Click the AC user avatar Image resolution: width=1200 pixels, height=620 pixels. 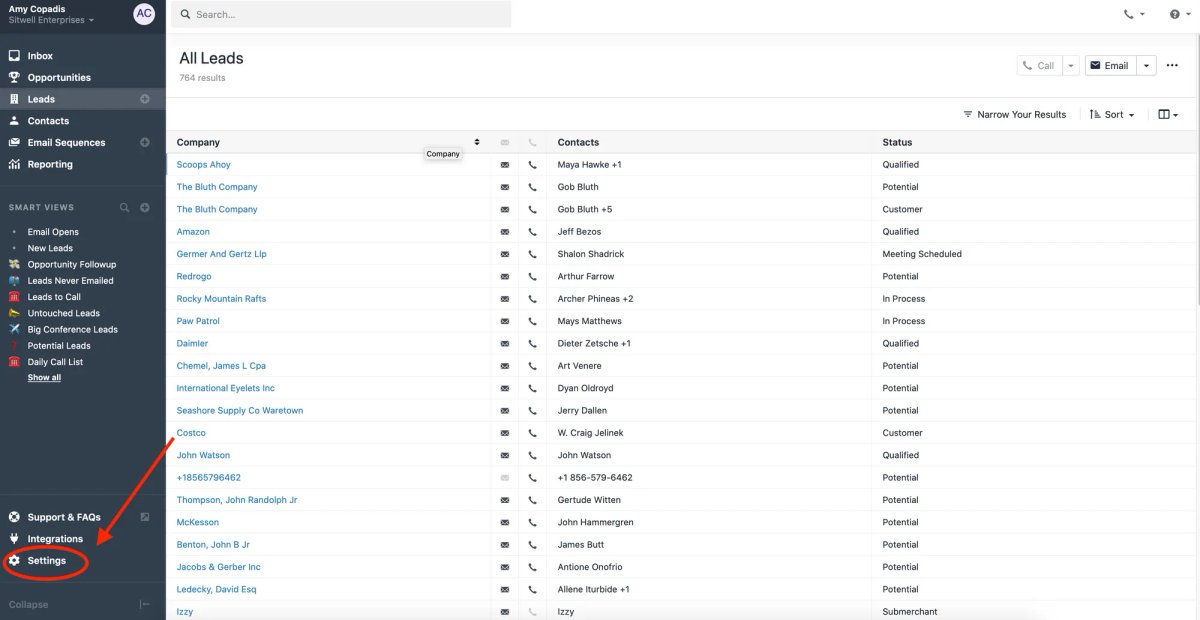point(144,14)
